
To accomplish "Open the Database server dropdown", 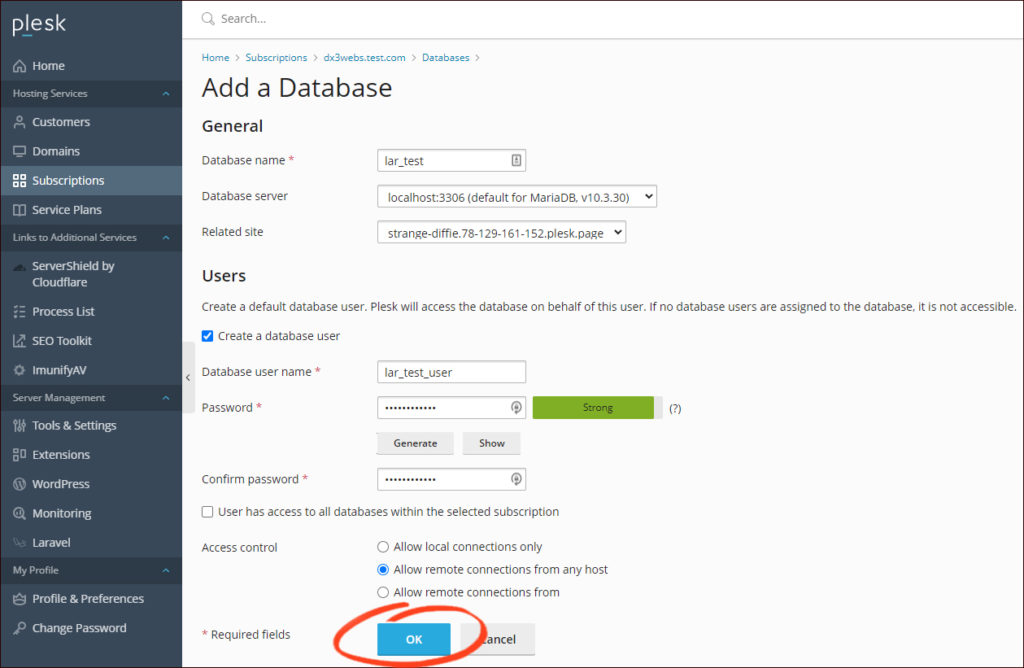I will pyautogui.click(x=516, y=196).
